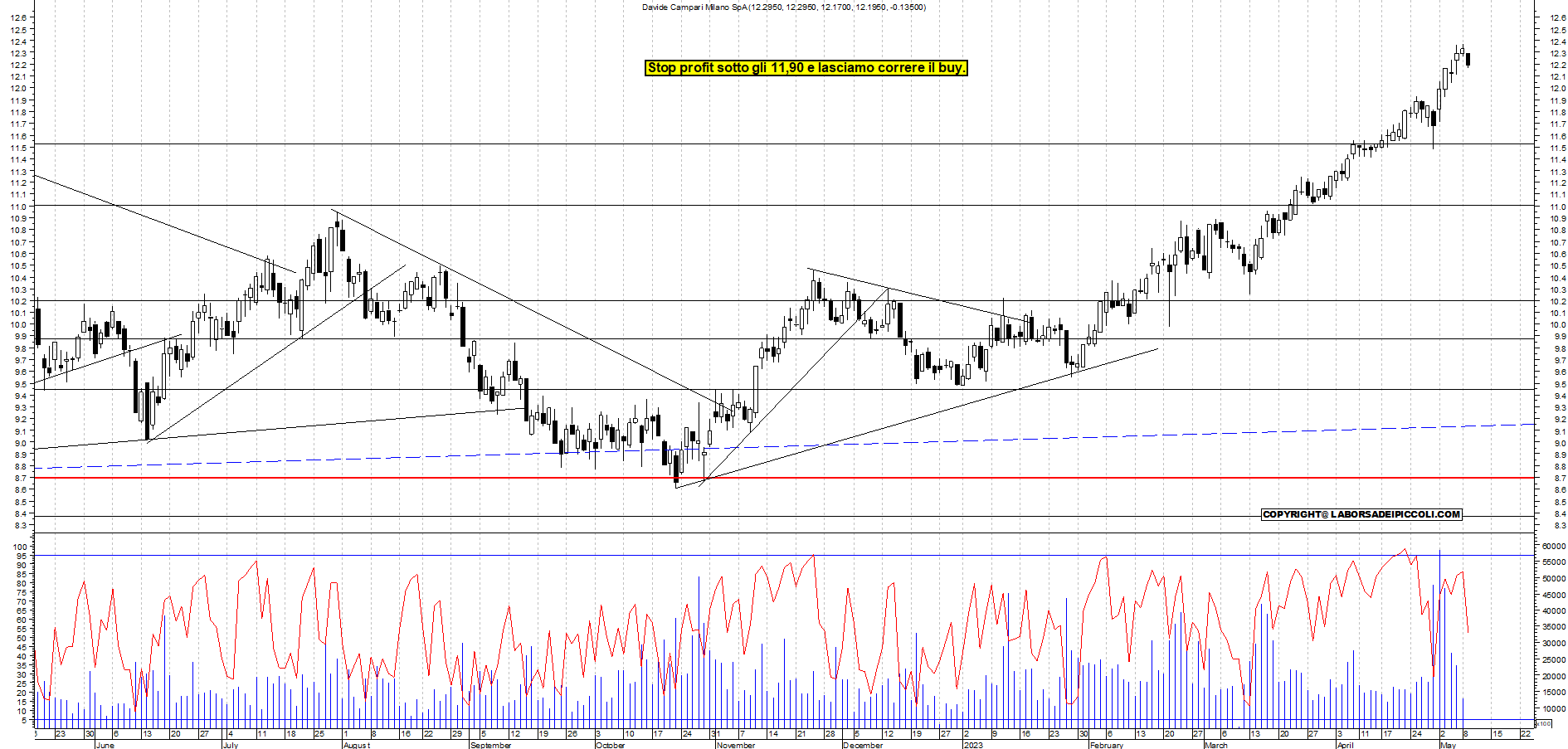Click the Davide Campari Milano SpA chart title
1568x749 pixels.
[784, 7]
